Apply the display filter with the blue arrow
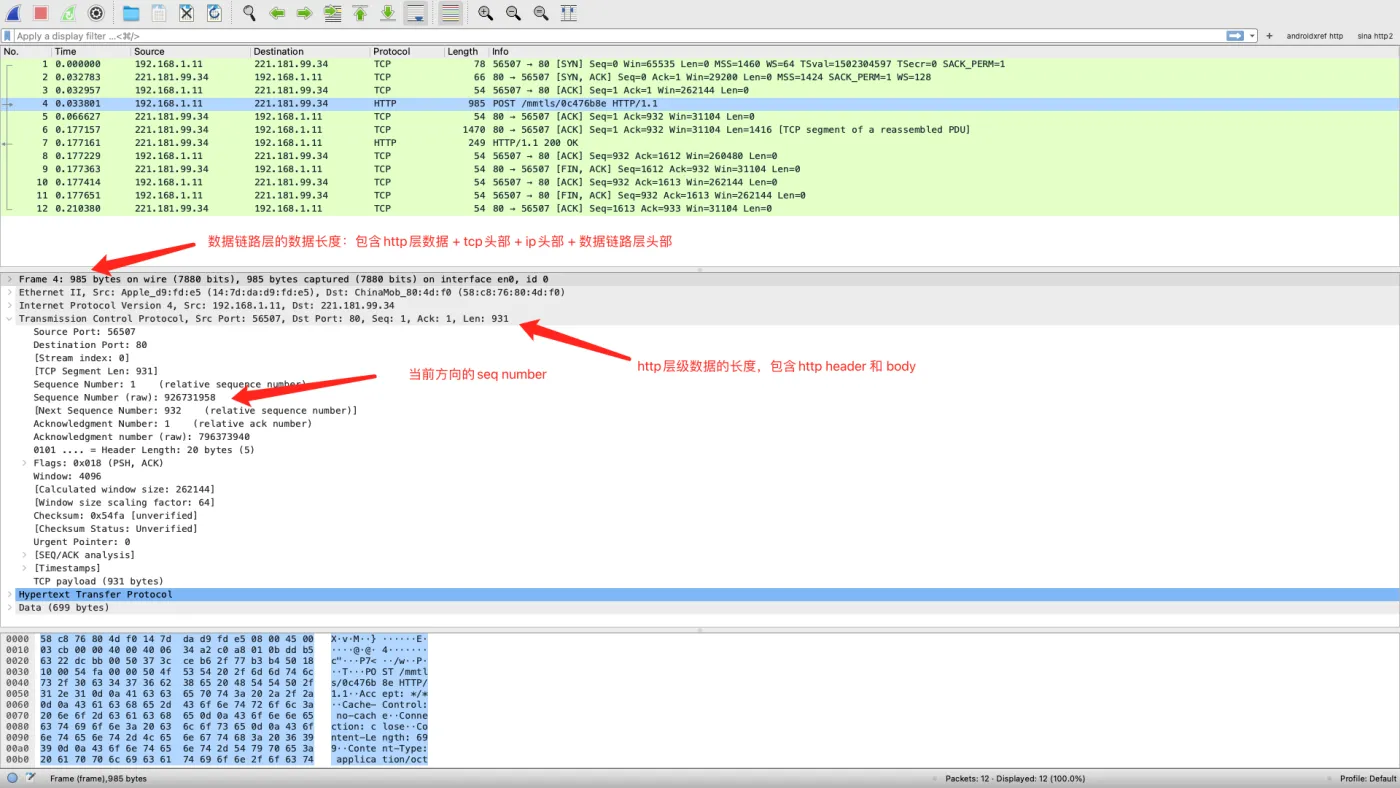 pos(1236,36)
